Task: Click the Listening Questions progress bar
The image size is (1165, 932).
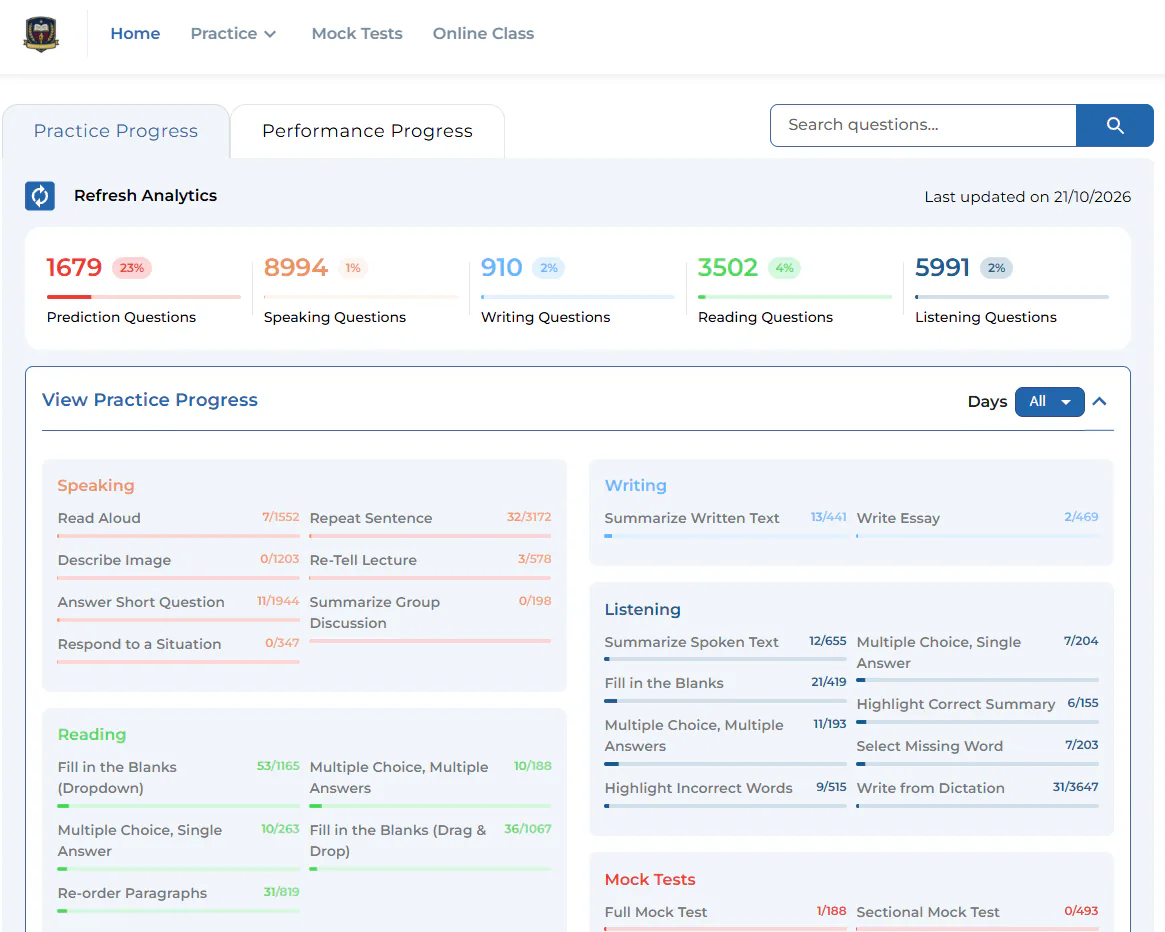Action: click(x=1012, y=297)
